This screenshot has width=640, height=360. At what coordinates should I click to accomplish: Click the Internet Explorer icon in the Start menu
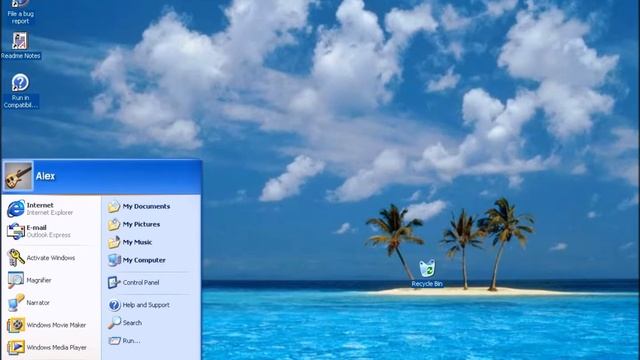tap(16, 209)
